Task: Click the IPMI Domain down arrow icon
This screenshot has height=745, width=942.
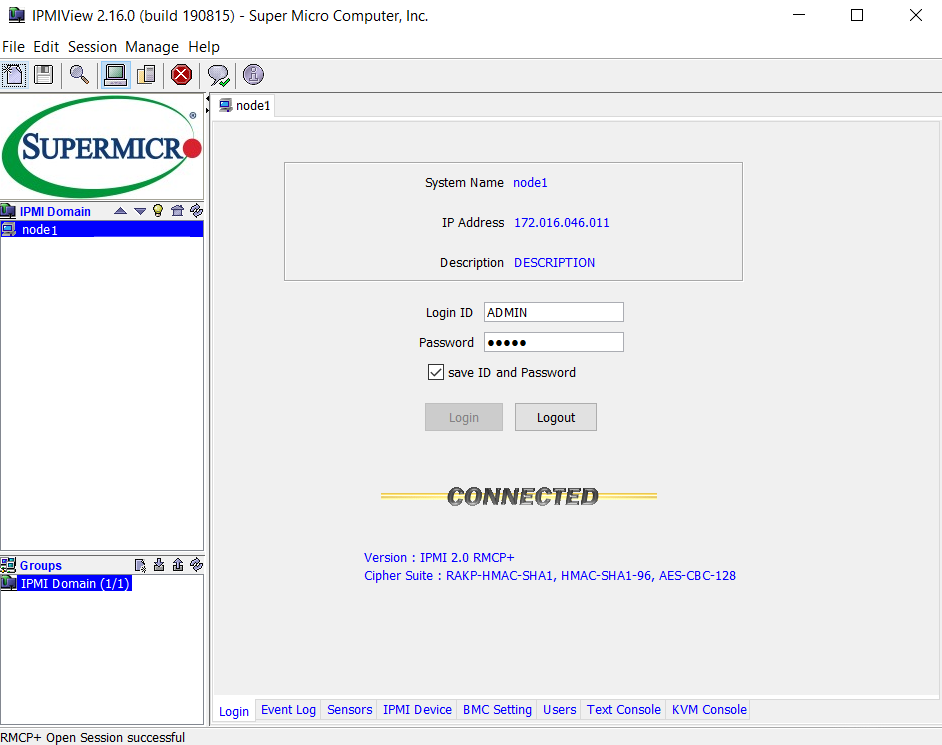Action: tap(140, 211)
